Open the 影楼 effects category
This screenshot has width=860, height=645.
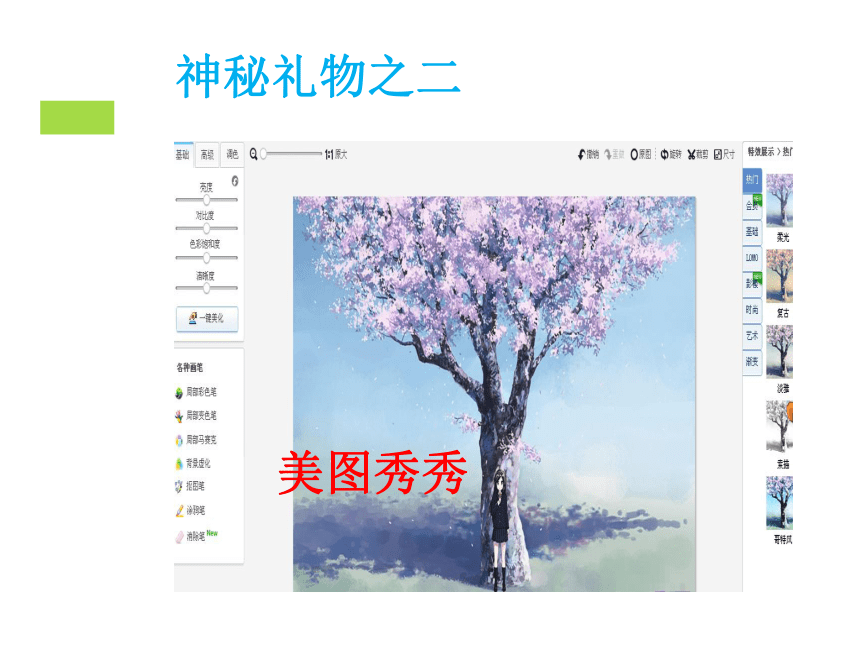pos(752,283)
